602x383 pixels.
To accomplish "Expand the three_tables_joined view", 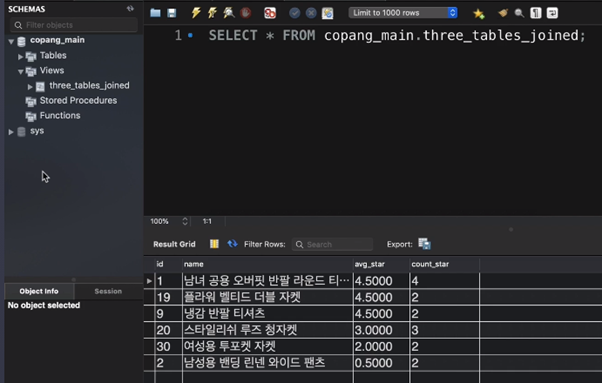I will [x=30, y=87].
